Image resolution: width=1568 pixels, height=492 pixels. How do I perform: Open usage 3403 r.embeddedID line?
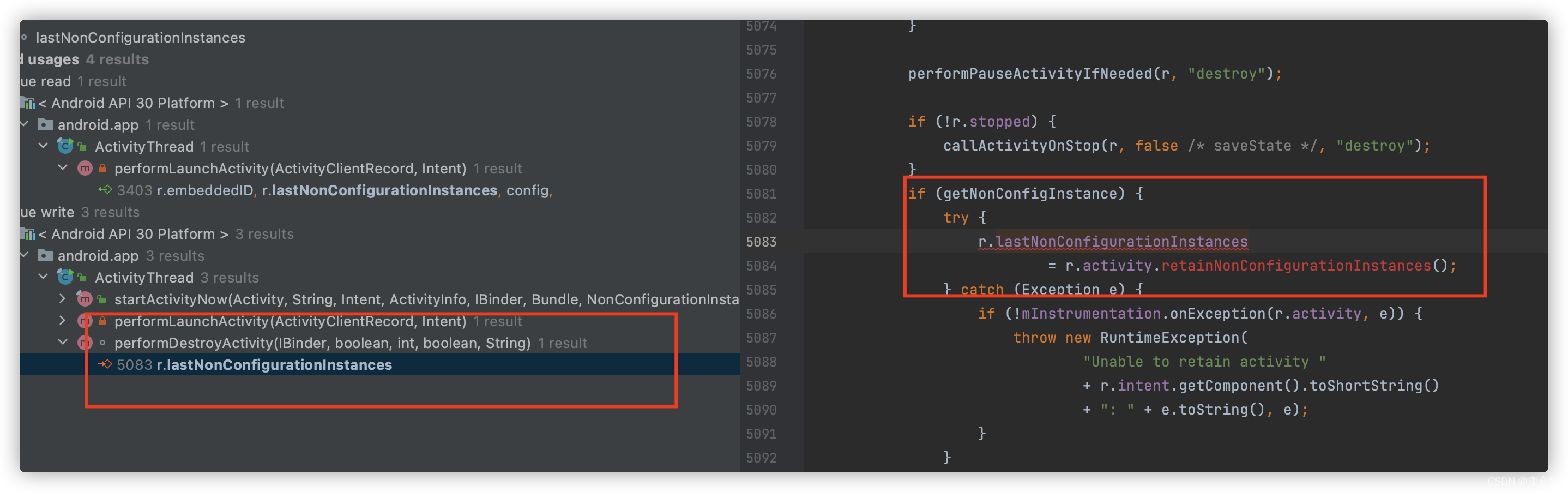tap(335, 190)
